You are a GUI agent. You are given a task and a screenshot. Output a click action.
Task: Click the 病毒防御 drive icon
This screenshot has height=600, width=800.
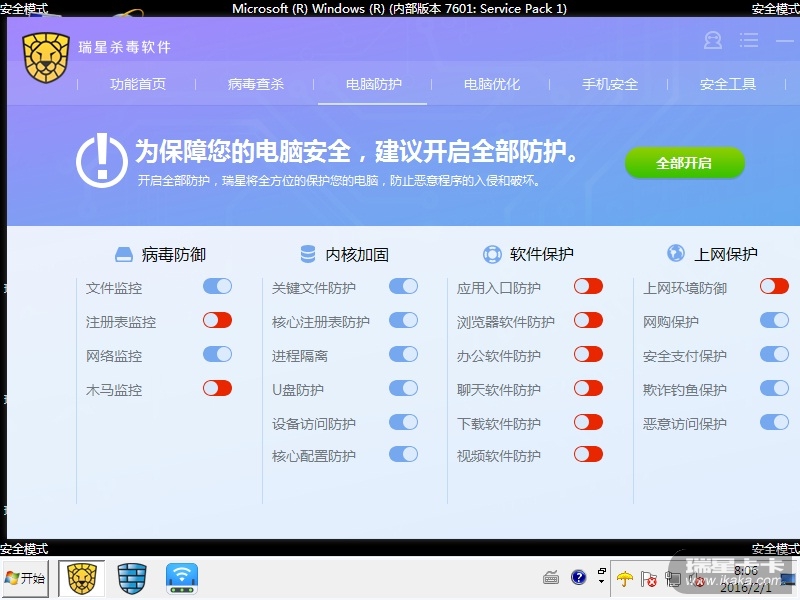pos(123,254)
